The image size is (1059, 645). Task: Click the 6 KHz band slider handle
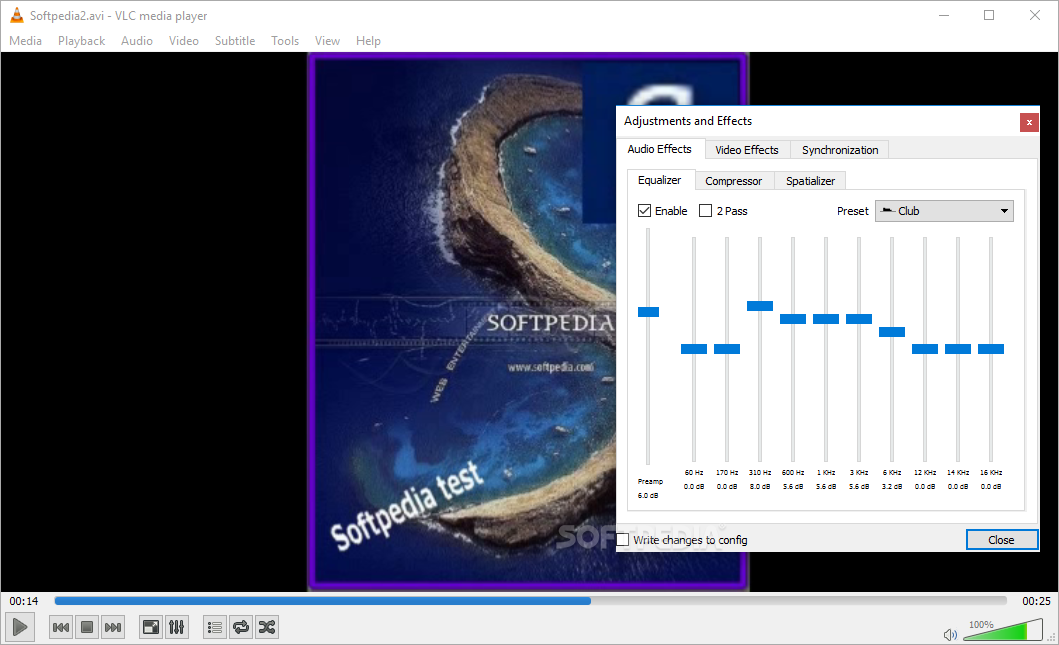(x=892, y=332)
